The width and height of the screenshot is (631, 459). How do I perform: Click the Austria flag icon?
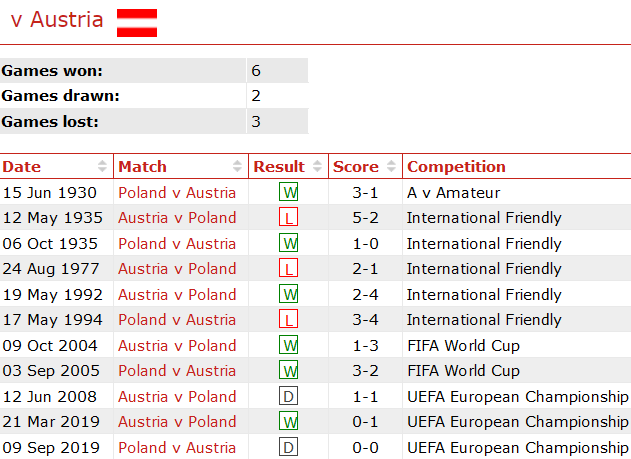point(137,22)
